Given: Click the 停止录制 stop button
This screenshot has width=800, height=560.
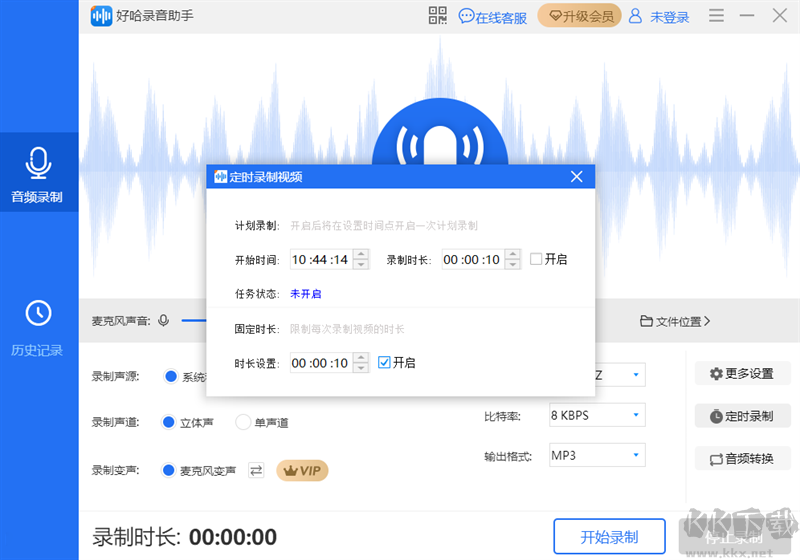Looking at the screenshot, I should click(x=734, y=537).
